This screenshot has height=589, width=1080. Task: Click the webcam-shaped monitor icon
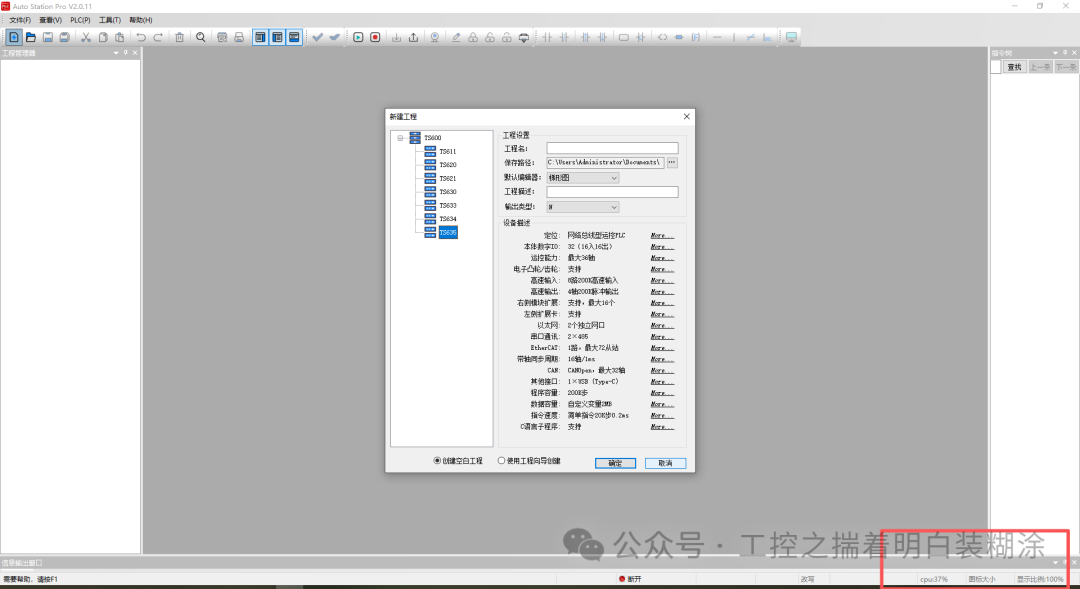(435, 37)
